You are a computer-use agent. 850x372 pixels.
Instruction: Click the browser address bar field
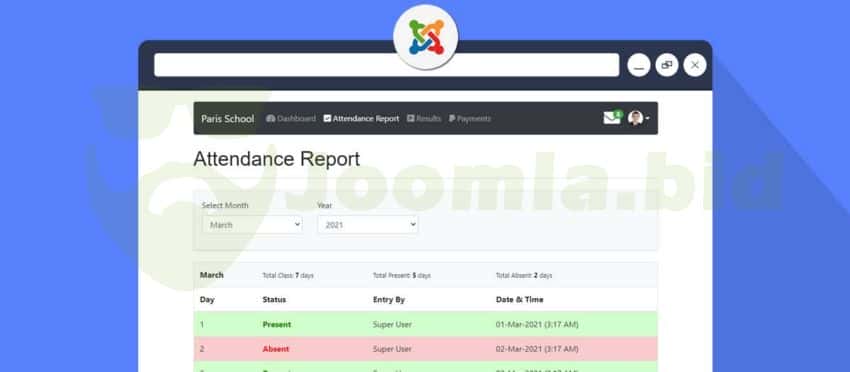tap(387, 65)
